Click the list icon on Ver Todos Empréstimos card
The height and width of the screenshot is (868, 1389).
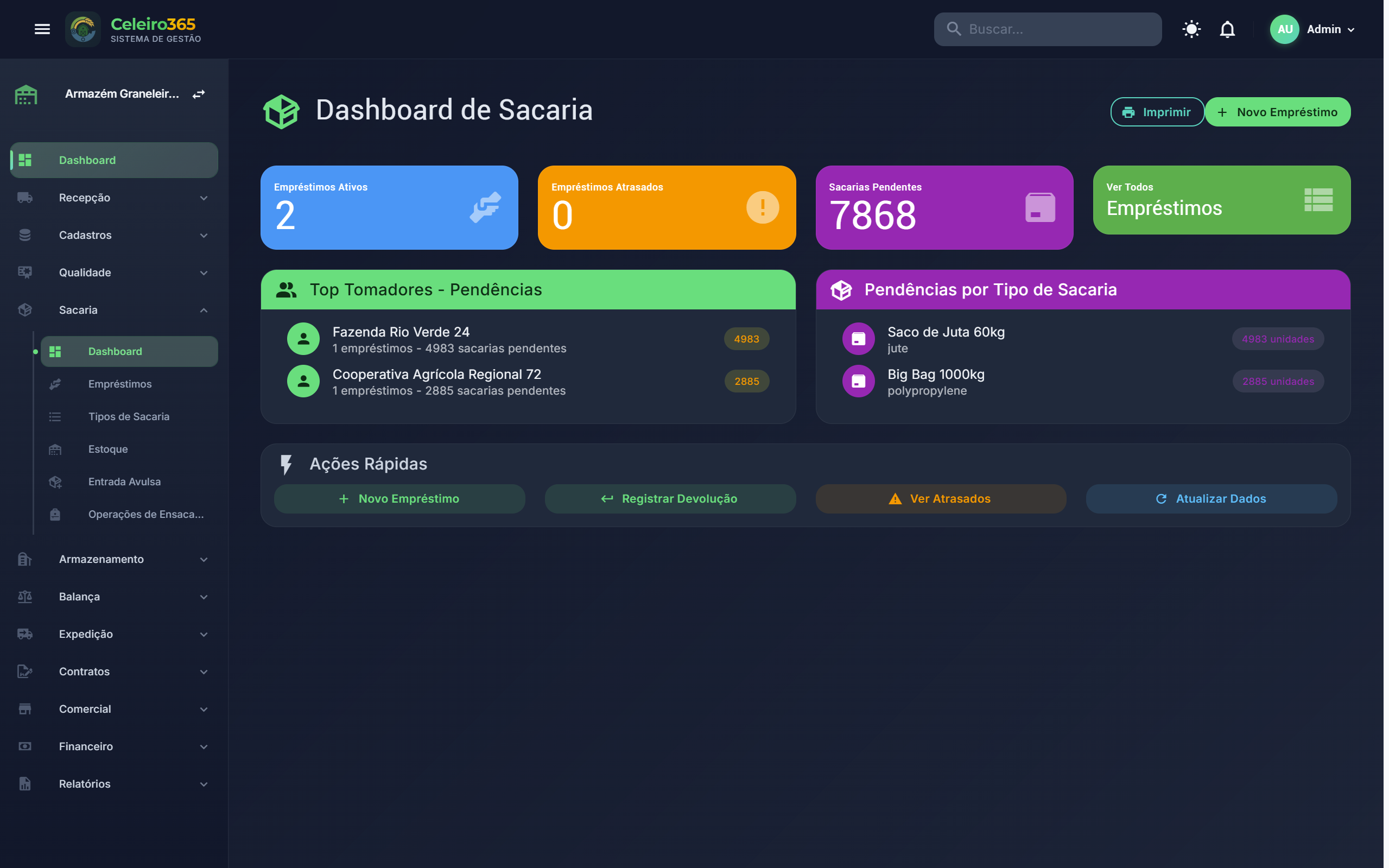[1318, 200]
